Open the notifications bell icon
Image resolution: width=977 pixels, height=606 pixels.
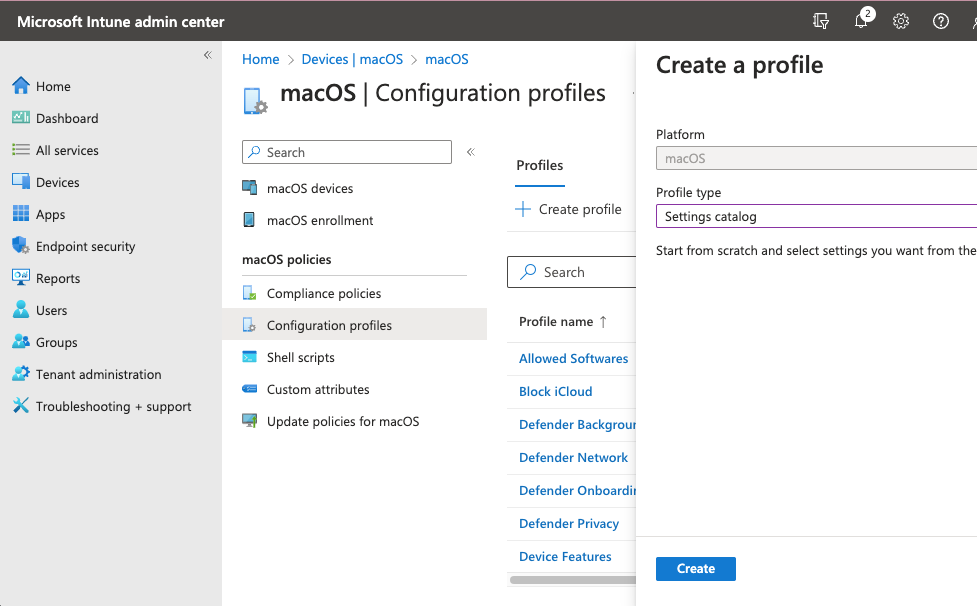point(861,21)
